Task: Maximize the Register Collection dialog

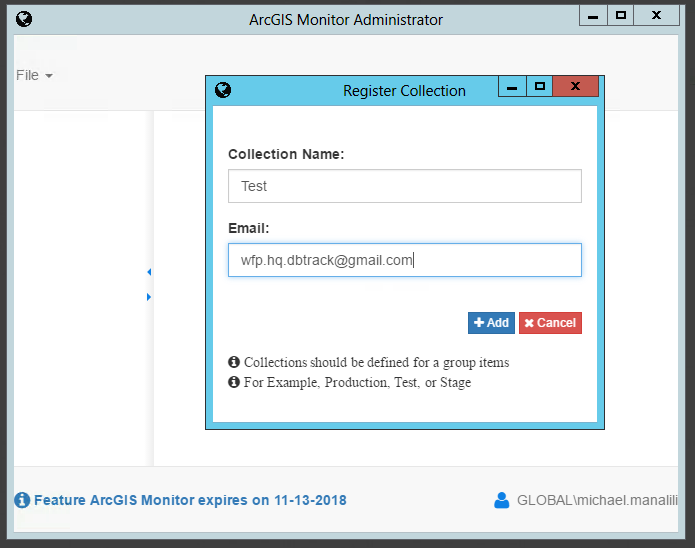Action: (539, 86)
